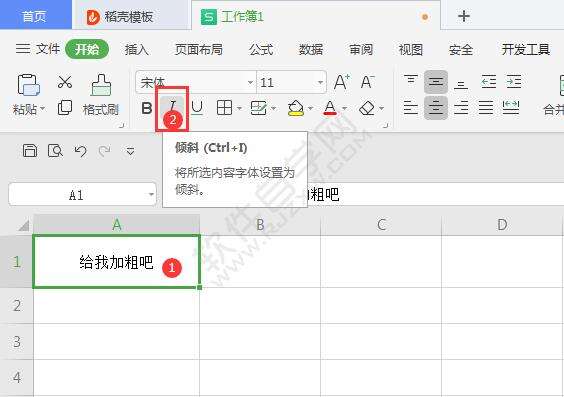
Task: Select row 2 header
Action: coord(17,306)
